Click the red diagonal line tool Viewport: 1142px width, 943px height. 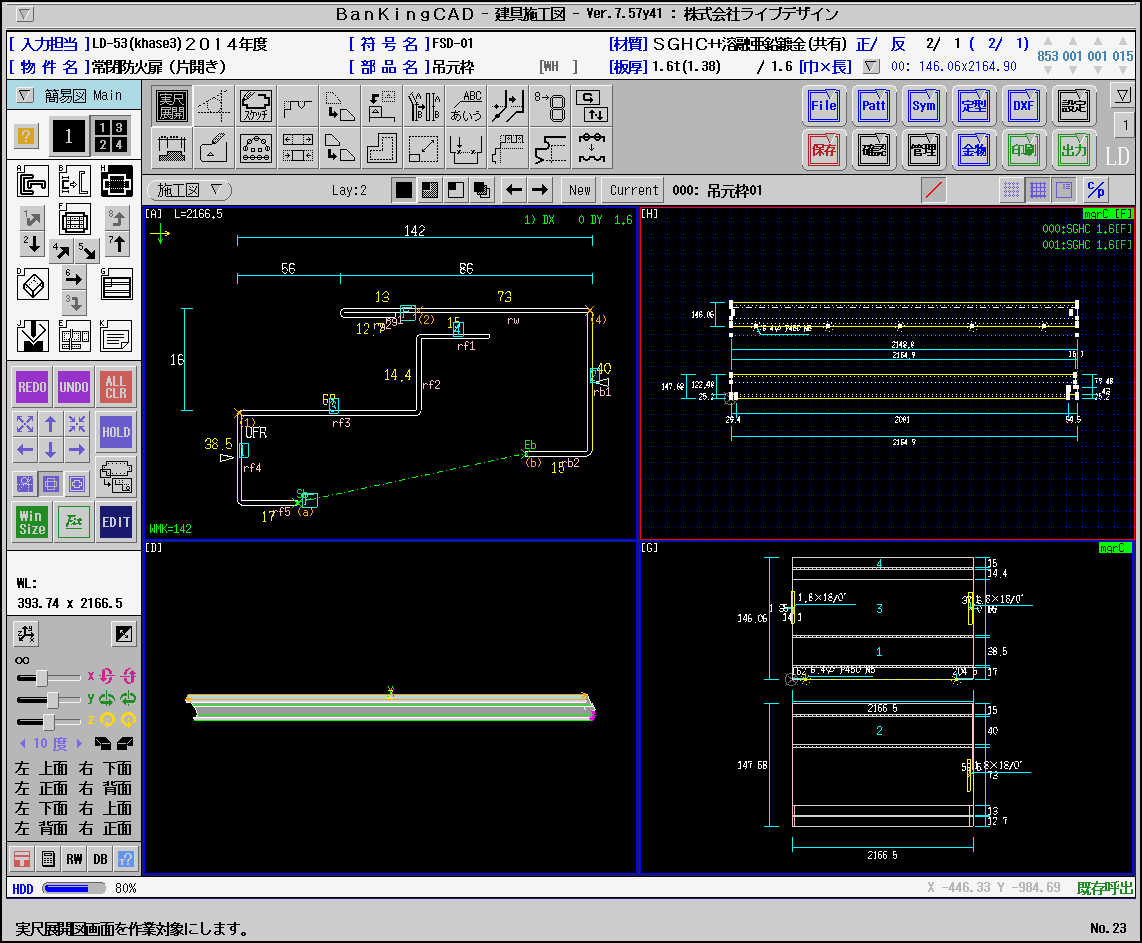coord(934,190)
